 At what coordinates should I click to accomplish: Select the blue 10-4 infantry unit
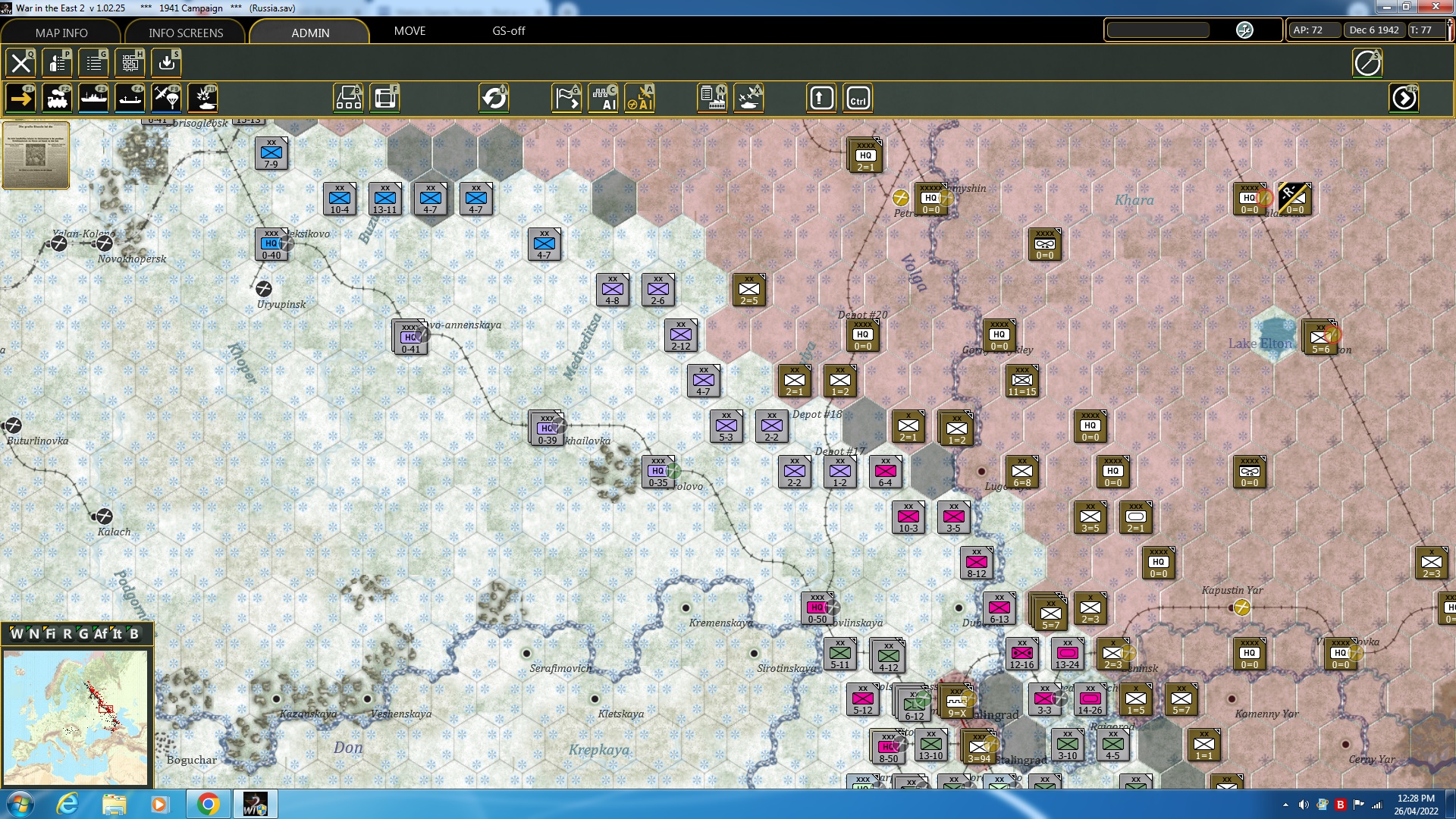340,199
